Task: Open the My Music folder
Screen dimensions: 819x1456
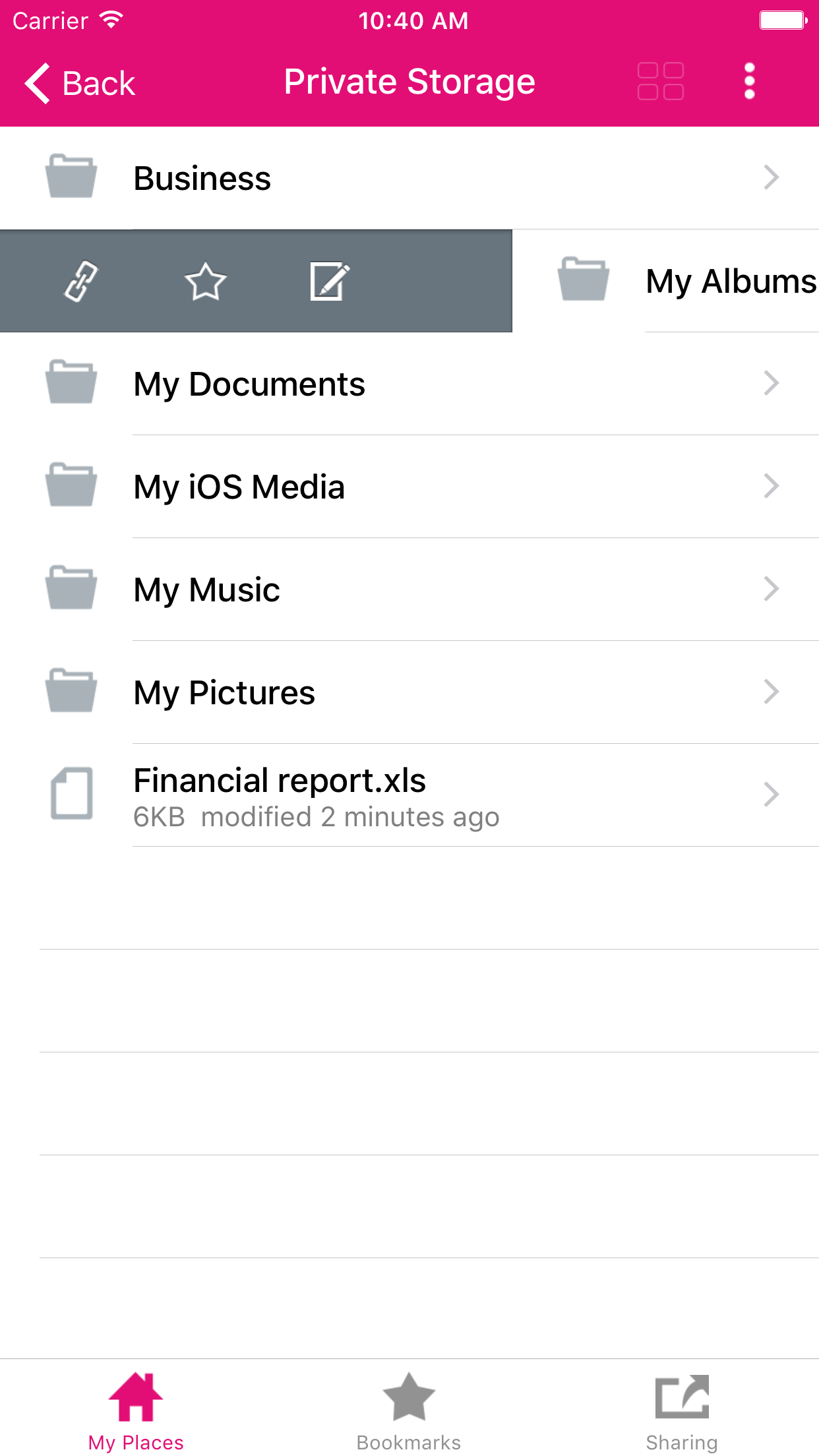Action: pos(206,590)
